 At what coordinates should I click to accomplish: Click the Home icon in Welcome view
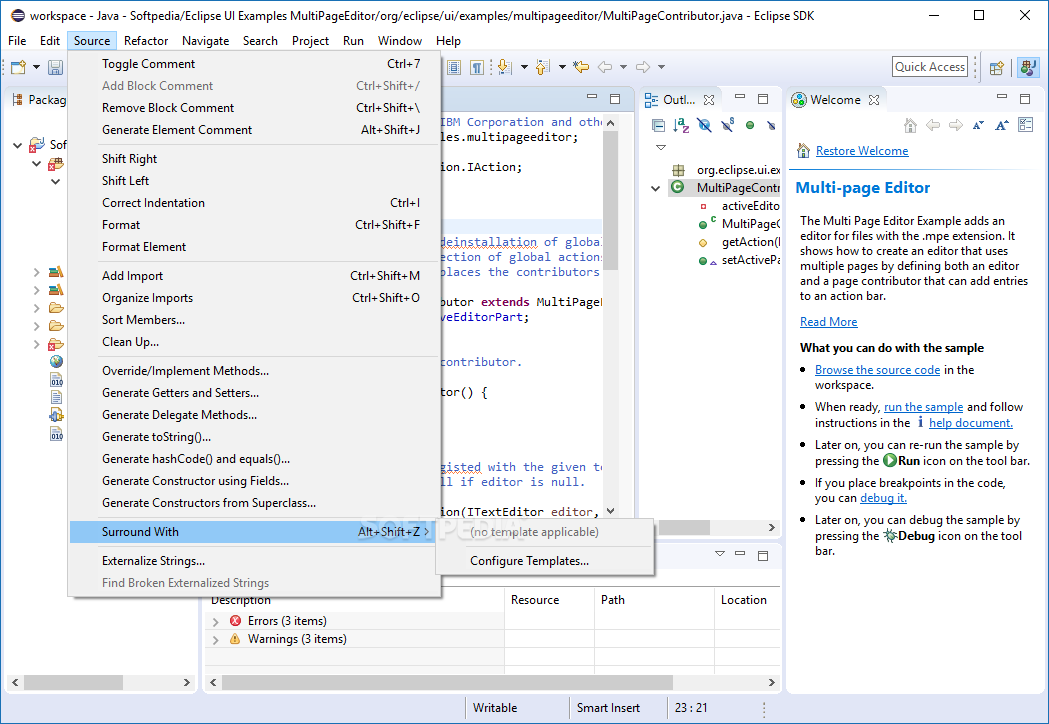pyautogui.click(x=910, y=125)
